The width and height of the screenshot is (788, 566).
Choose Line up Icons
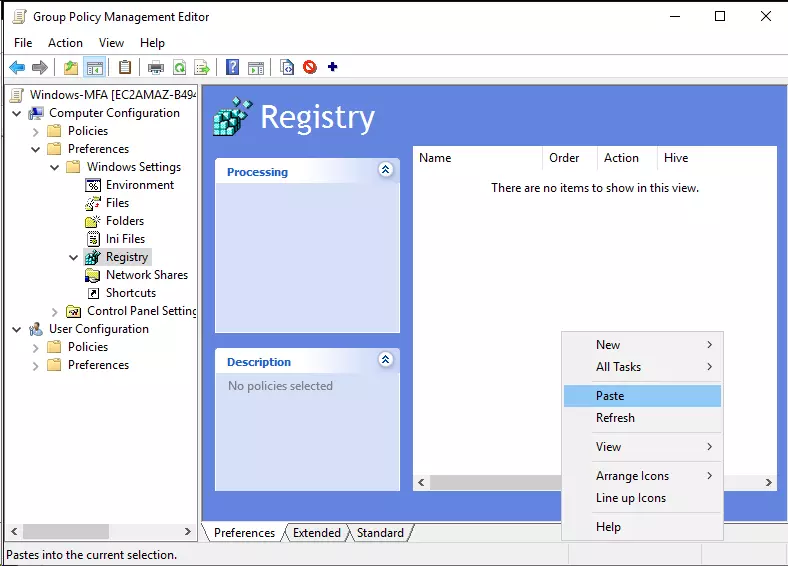(x=642, y=498)
